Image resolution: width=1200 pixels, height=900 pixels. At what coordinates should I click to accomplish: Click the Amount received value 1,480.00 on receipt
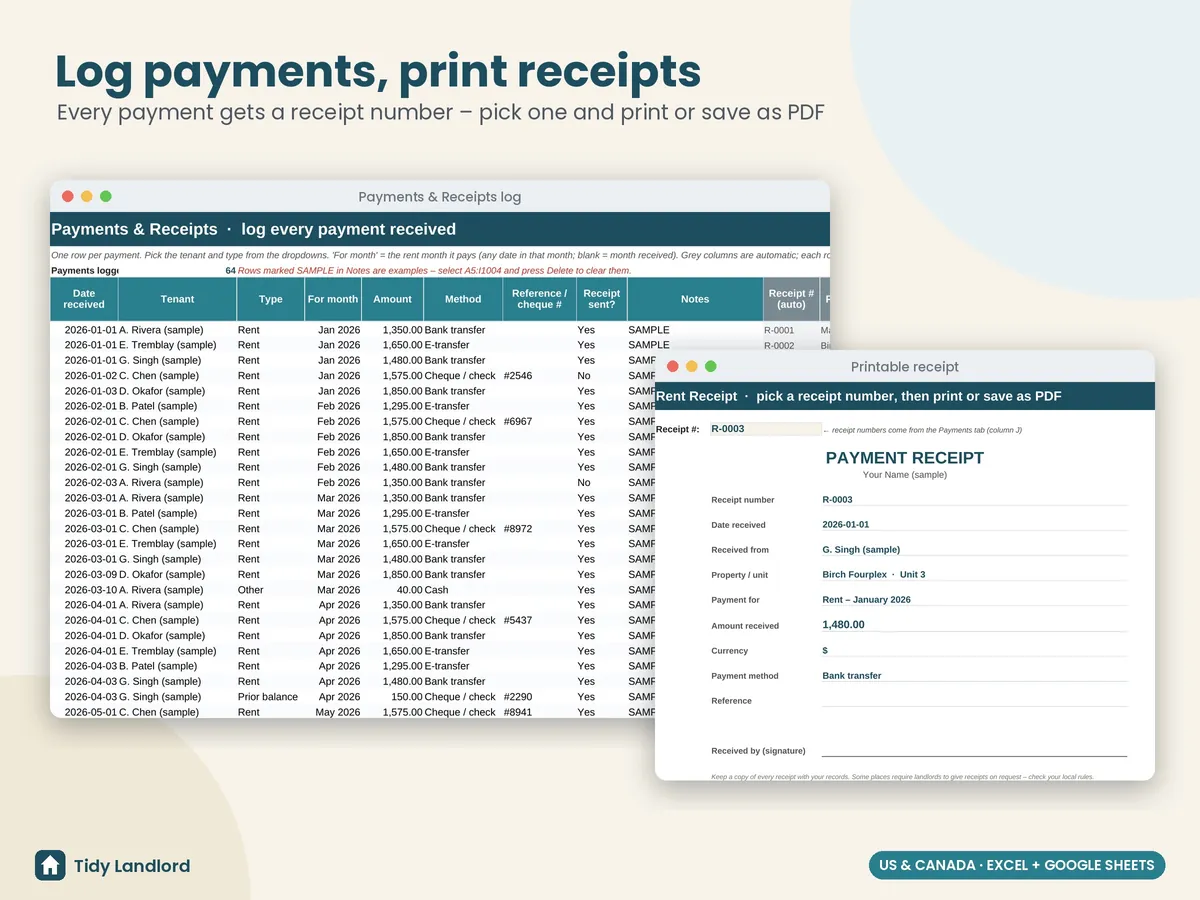point(843,624)
